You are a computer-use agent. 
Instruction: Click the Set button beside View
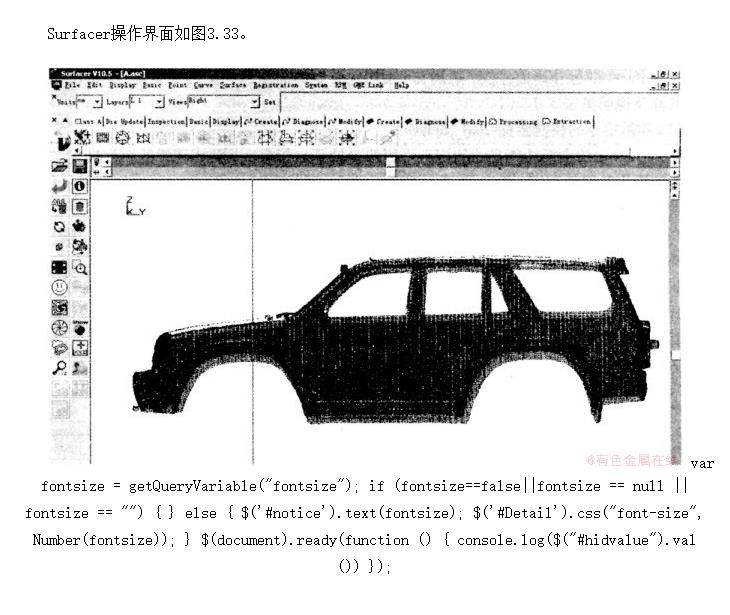tap(270, 102)
